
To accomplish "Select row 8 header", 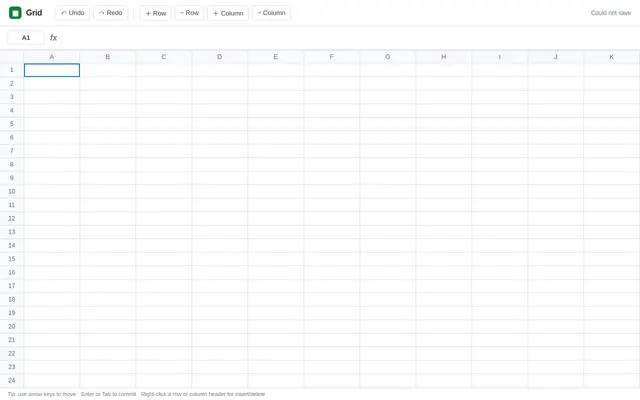I will click(x=12, y=164).
